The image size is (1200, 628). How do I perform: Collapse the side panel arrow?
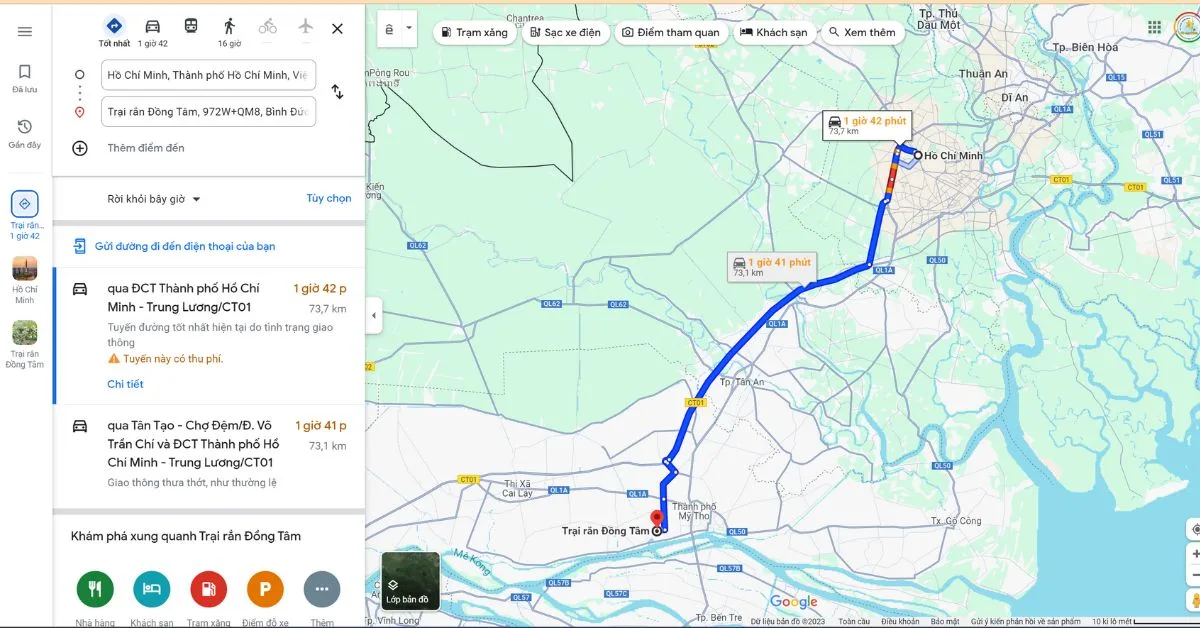pyautogui.click(x=374, y=315)
